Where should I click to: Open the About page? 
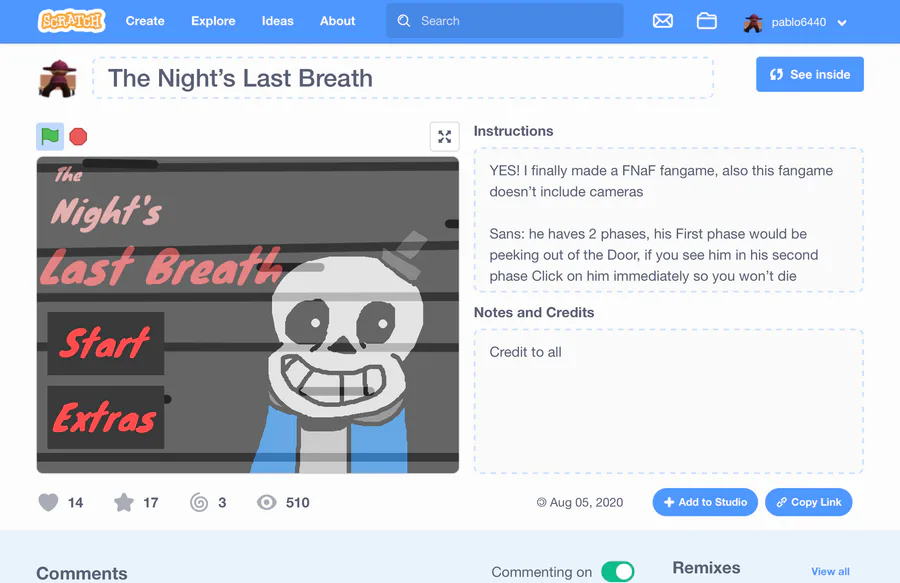pos(338,21)
